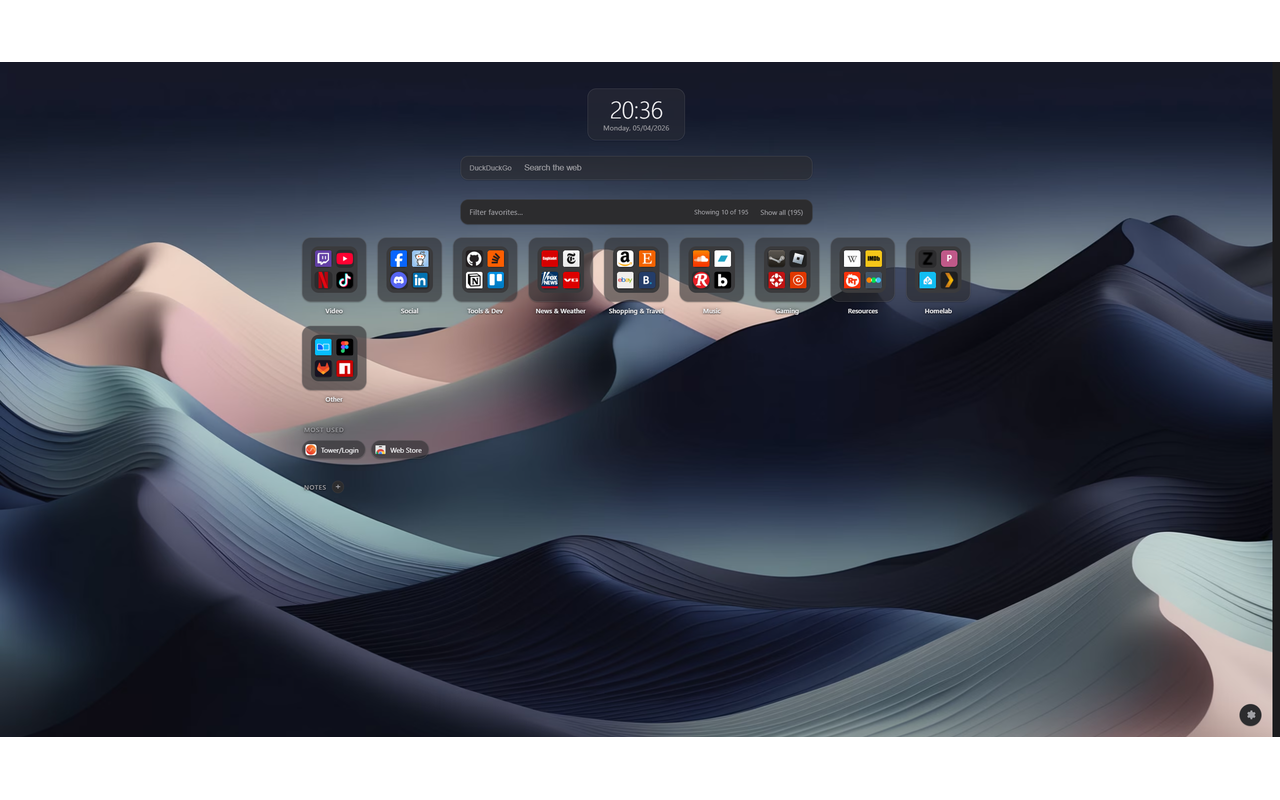
Task: Open the Stack Overflow icon in Tools & Dev
Action: pyautogui.click(x=496, y=259)
